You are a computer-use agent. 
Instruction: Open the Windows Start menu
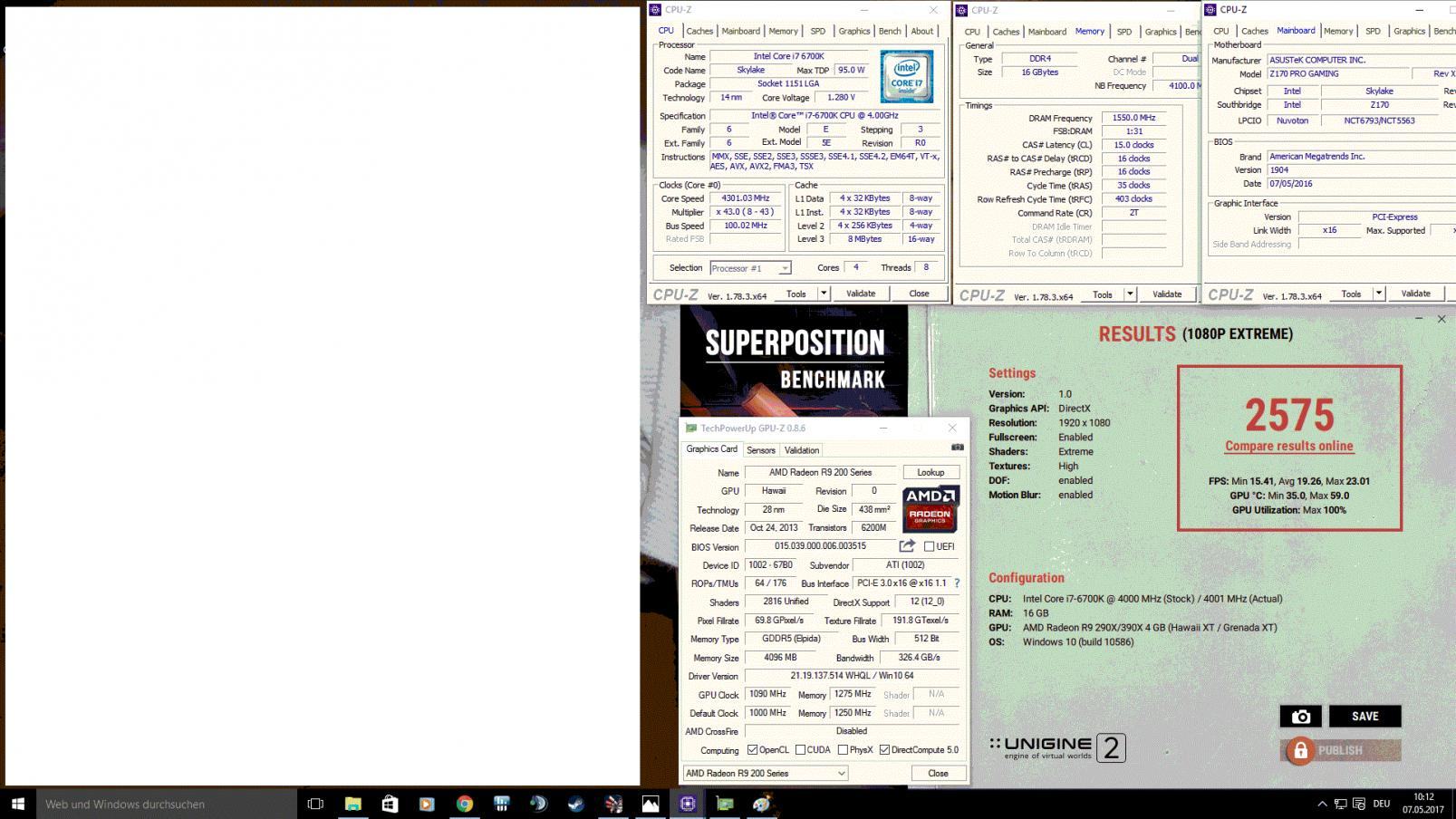17,804
